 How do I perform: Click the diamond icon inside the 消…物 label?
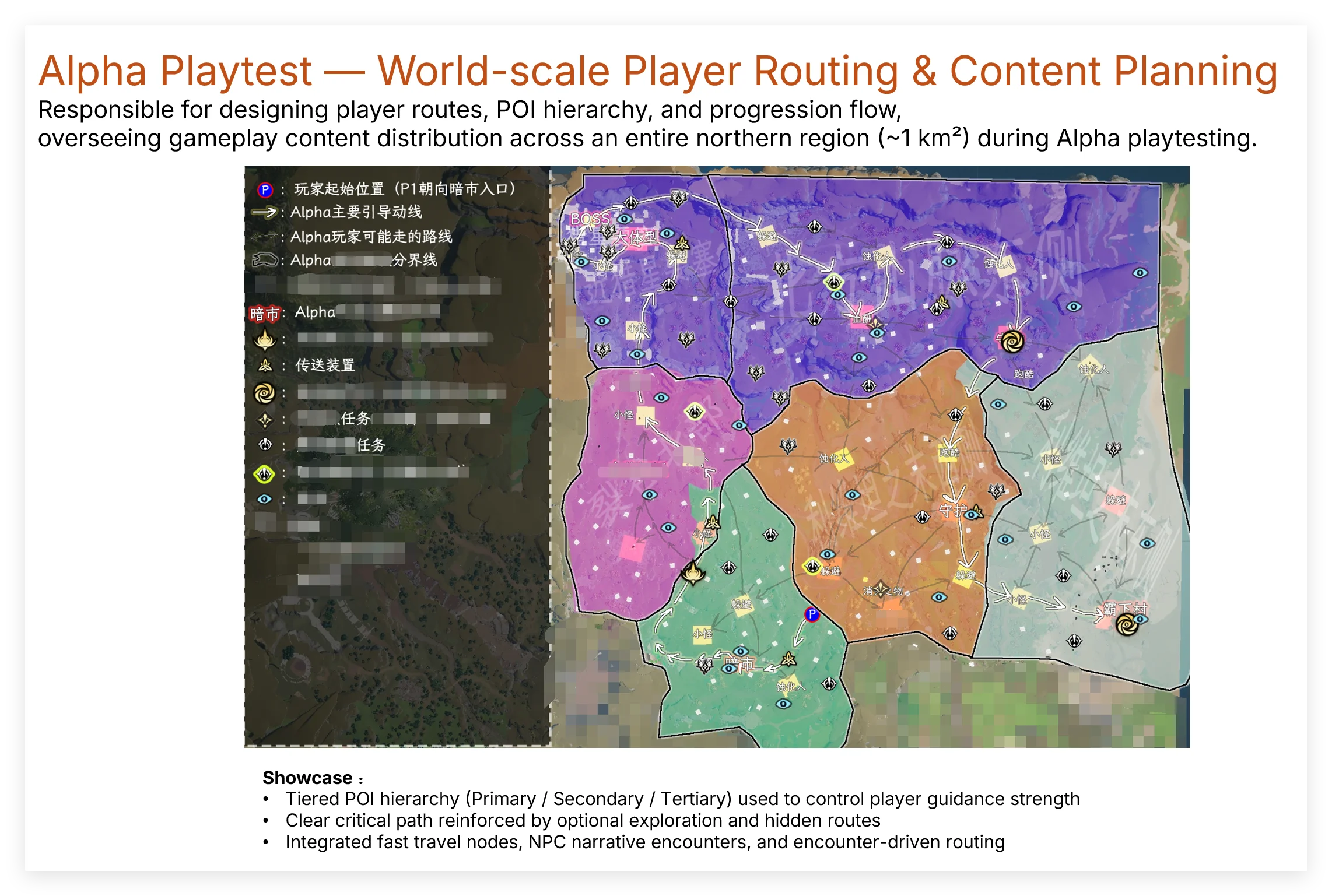point(881,590)
